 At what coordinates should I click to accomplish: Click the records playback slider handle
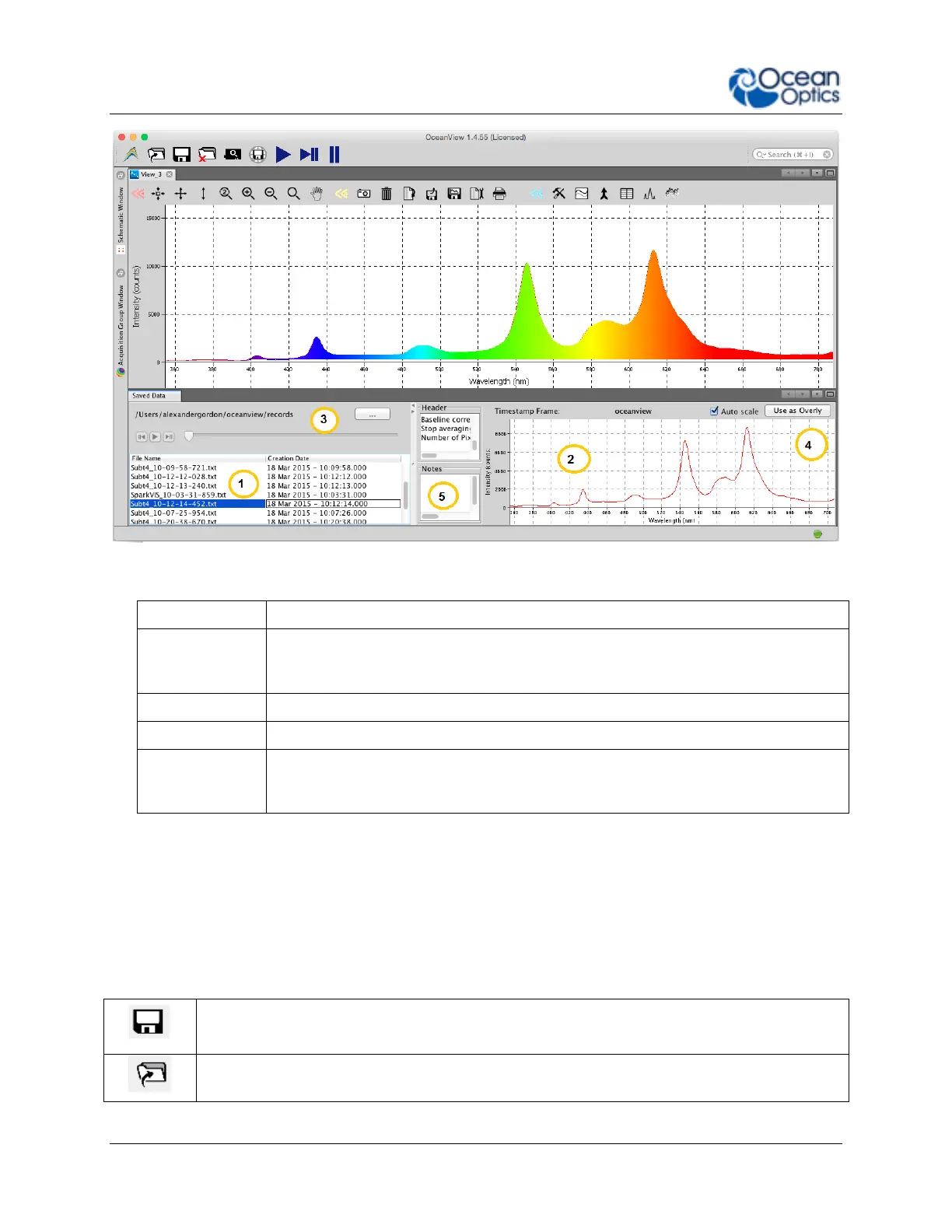pos(188,436)
